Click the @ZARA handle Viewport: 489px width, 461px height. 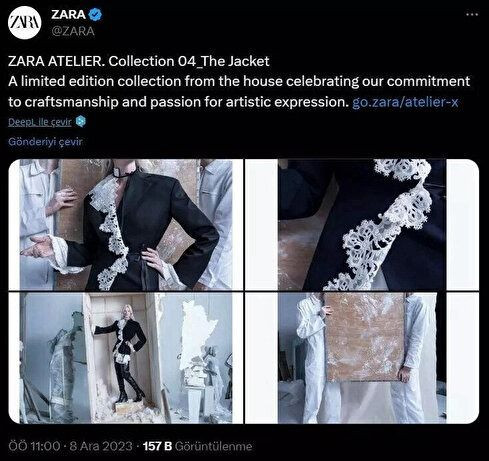[x=73, y=31]
